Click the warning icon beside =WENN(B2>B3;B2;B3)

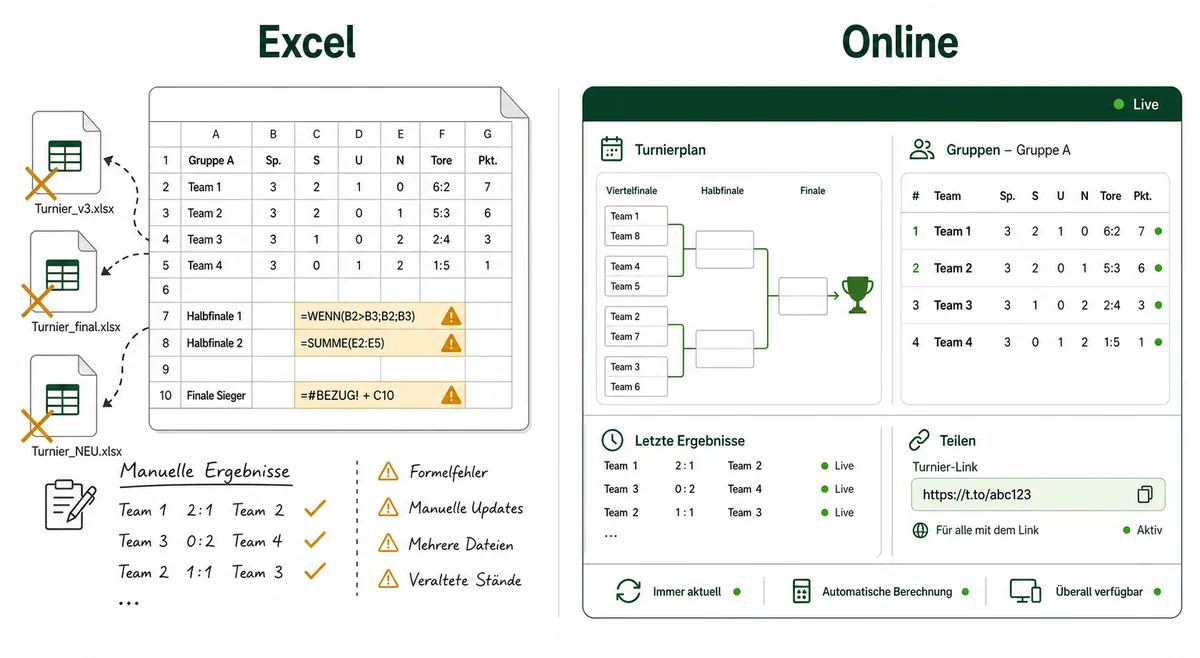tap(451, 316)
